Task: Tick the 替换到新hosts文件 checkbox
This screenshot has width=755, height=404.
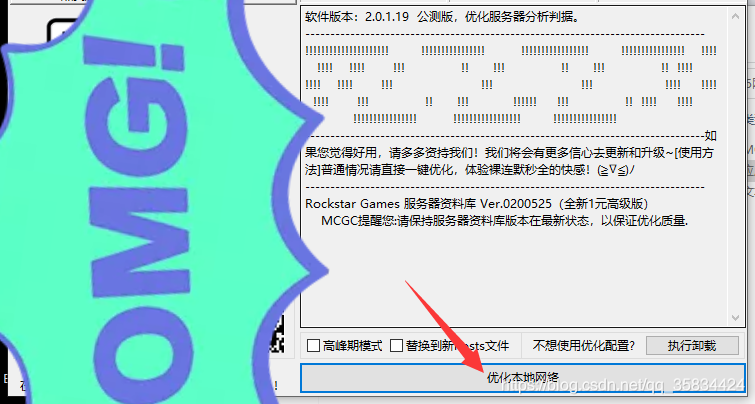Action: 396,346
